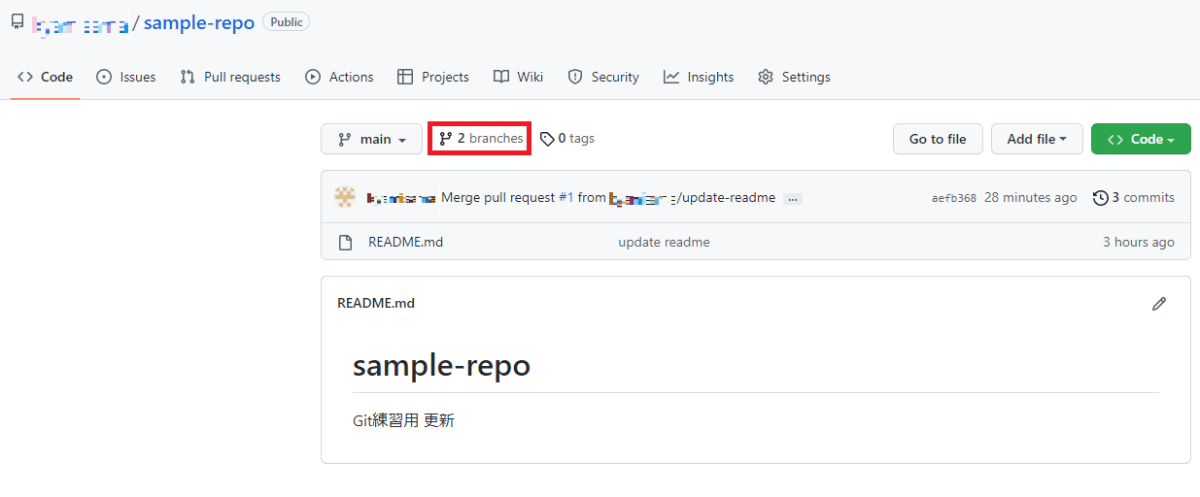Click the 28 minutes ago timestamp
This screenshot has height=497, width=1200.
(x=1031, y=198)
